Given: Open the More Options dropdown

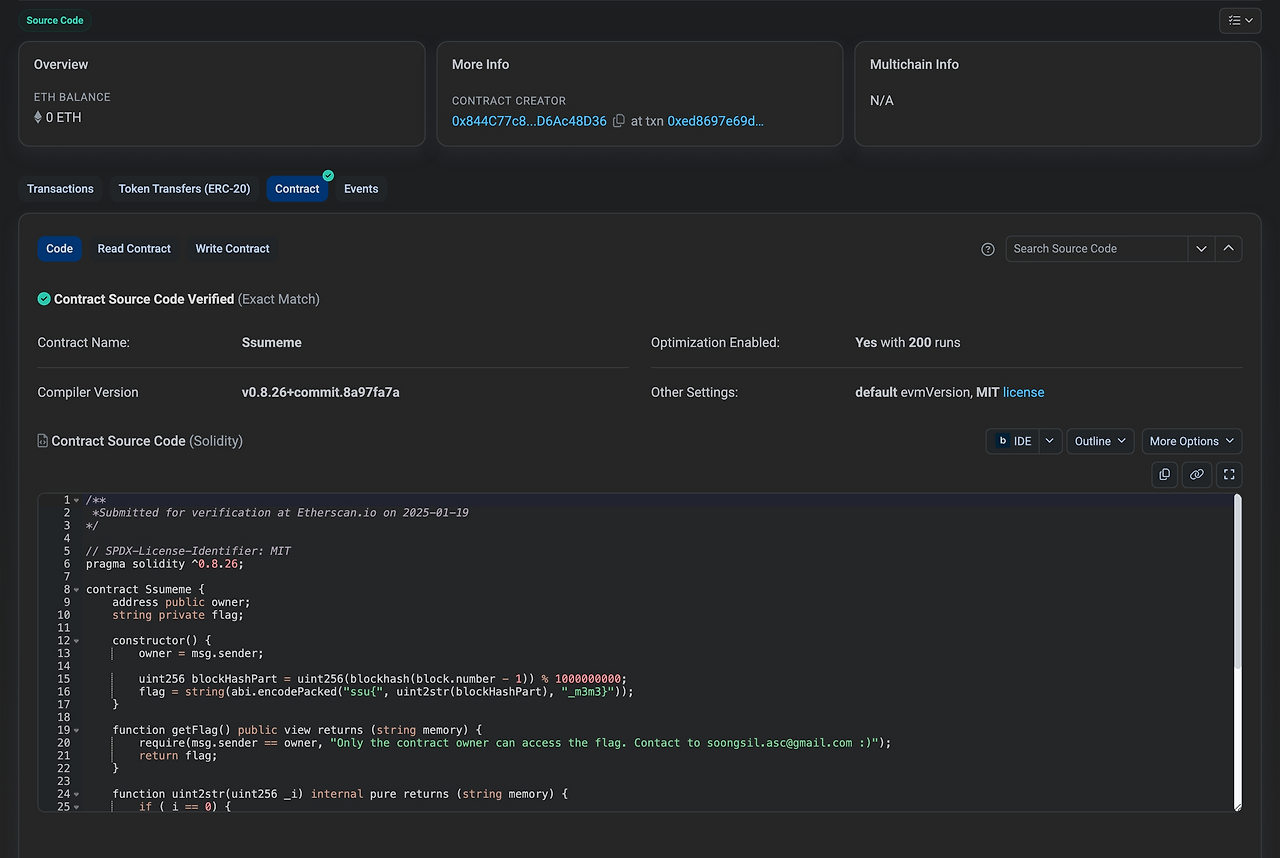Looking at the screenshot, I should (x=1191, y=441).
